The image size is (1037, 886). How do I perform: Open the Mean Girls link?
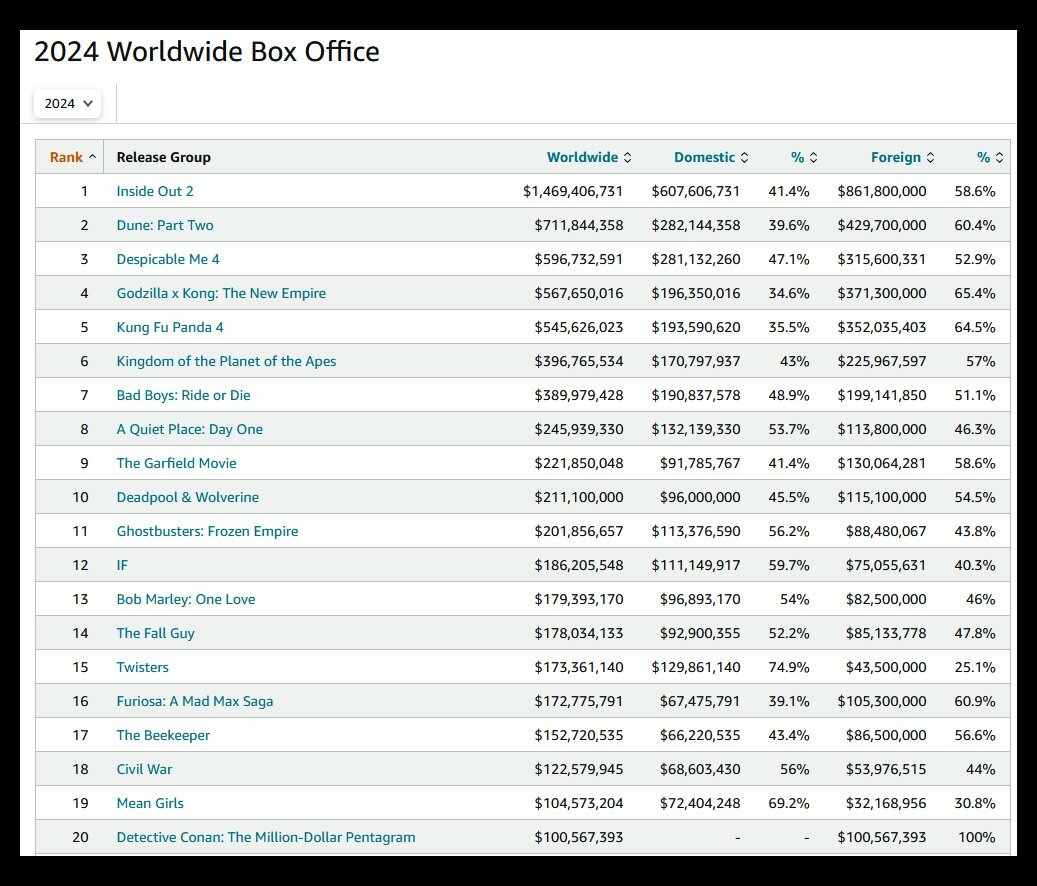pos(149,803)
